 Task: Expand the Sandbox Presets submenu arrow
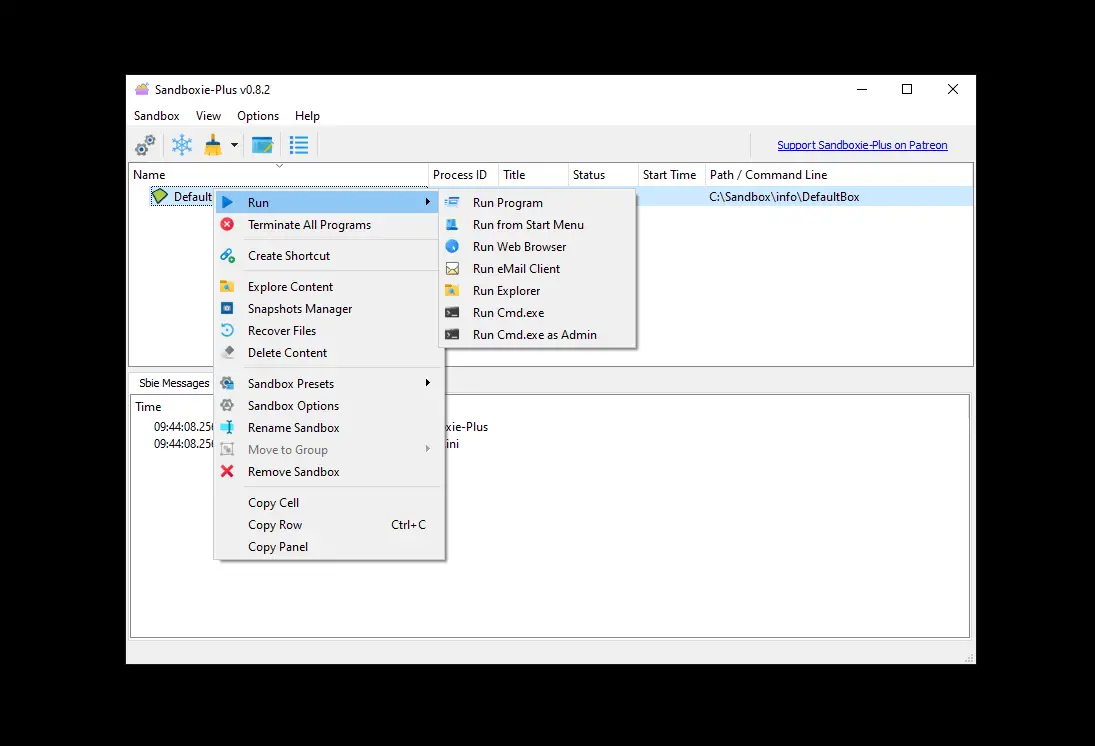coord(427,383)
